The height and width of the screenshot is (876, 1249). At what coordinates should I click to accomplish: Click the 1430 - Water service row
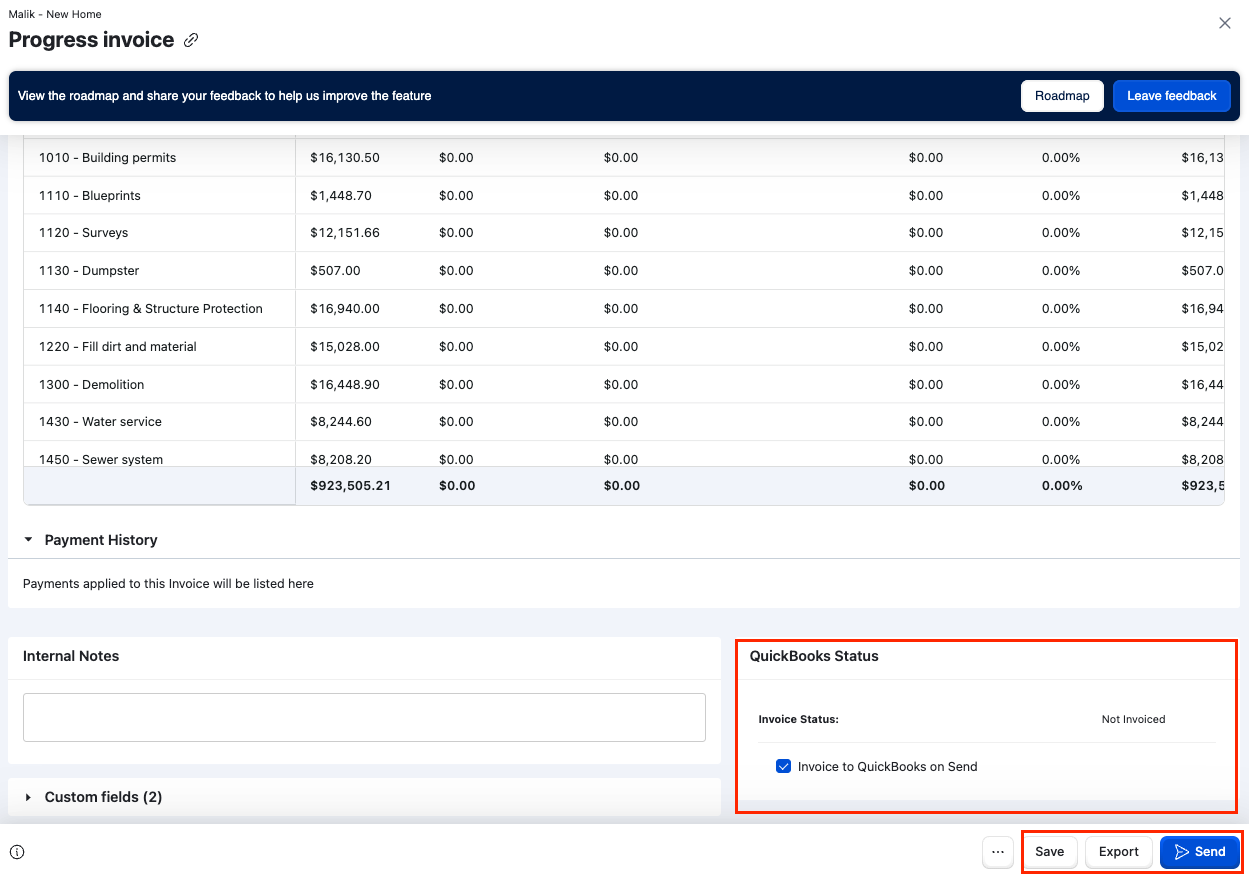click(x=99, y=422)
